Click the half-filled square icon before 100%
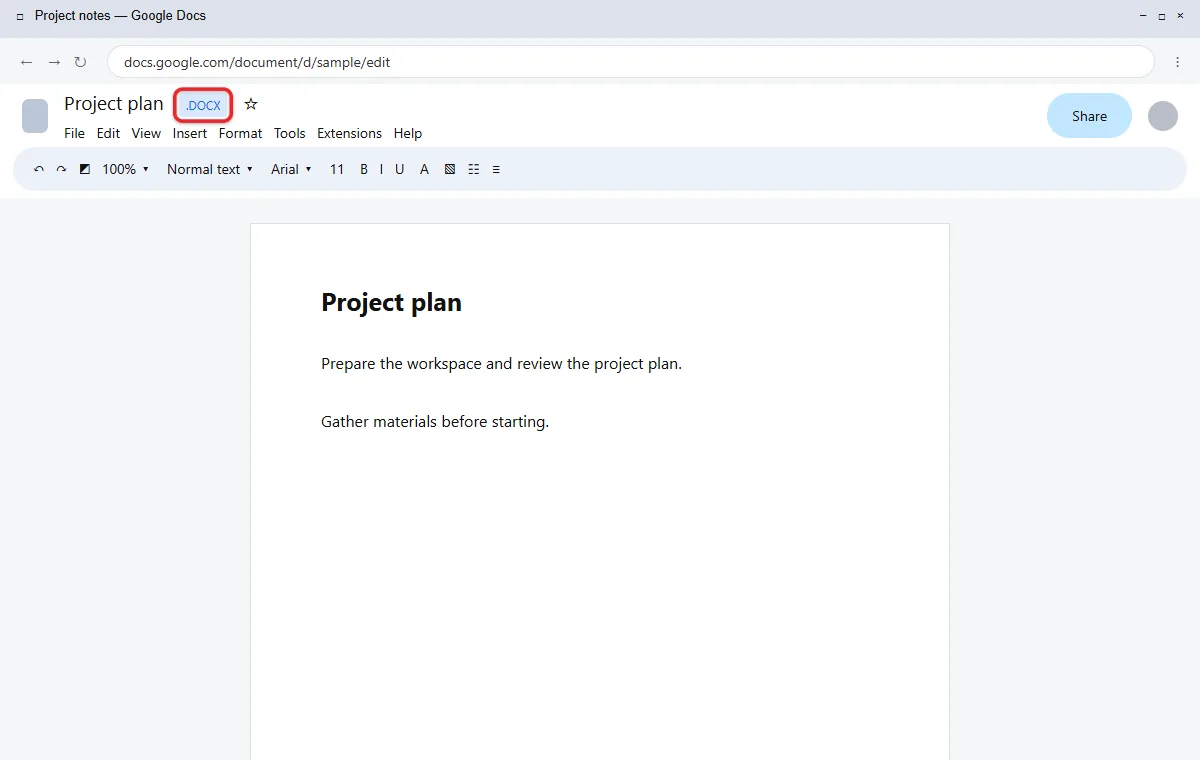 84,169
